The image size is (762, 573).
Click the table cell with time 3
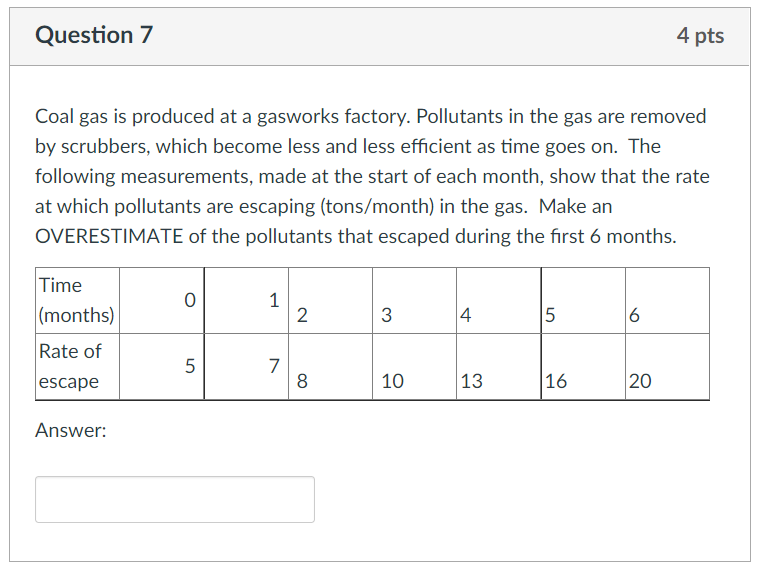click(x=415, y=300)
